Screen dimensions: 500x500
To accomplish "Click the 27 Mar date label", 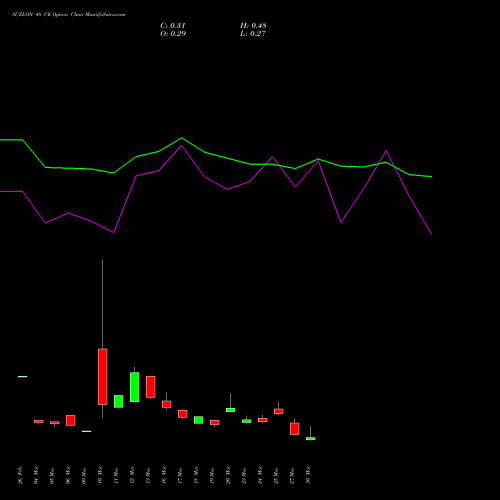I will pos(292,475).
